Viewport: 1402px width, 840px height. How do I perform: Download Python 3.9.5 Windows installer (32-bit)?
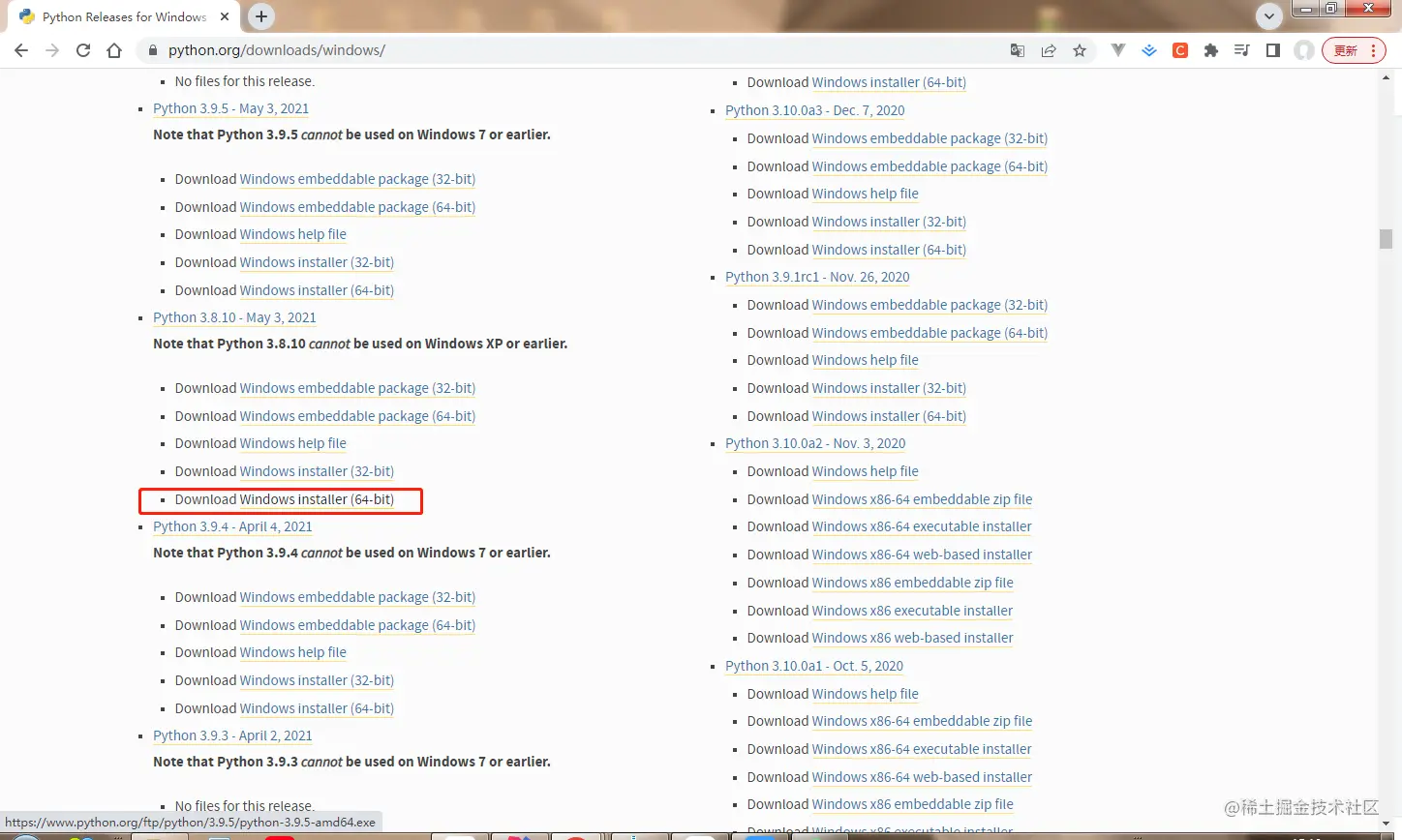coord(317,262)
